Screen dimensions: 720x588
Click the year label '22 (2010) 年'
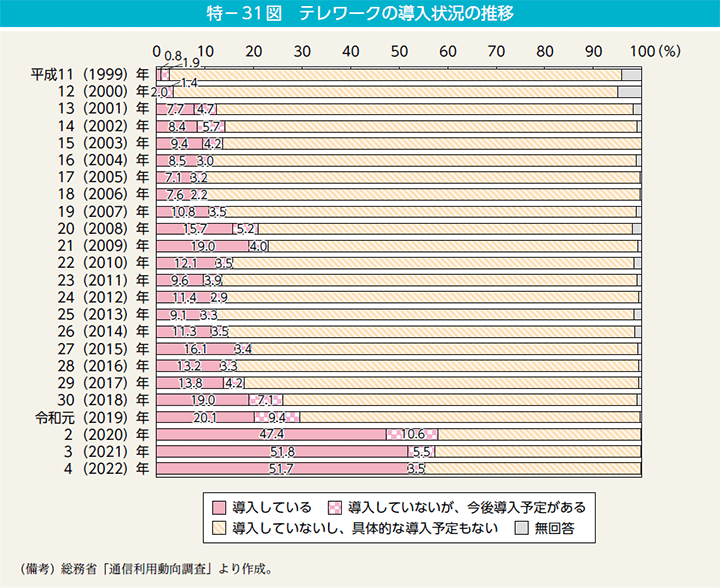pos(103,263)
